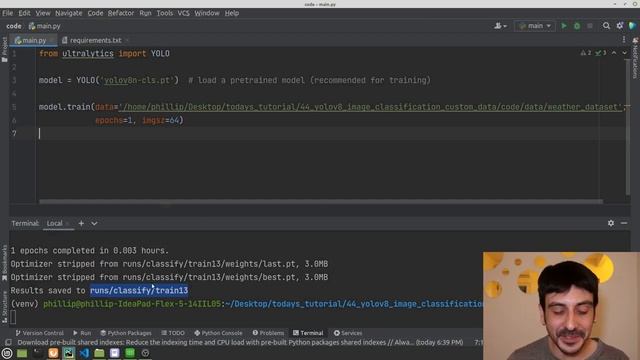Start debugging with the green bug icon
640x360 pixels.
tap(577, 26)
